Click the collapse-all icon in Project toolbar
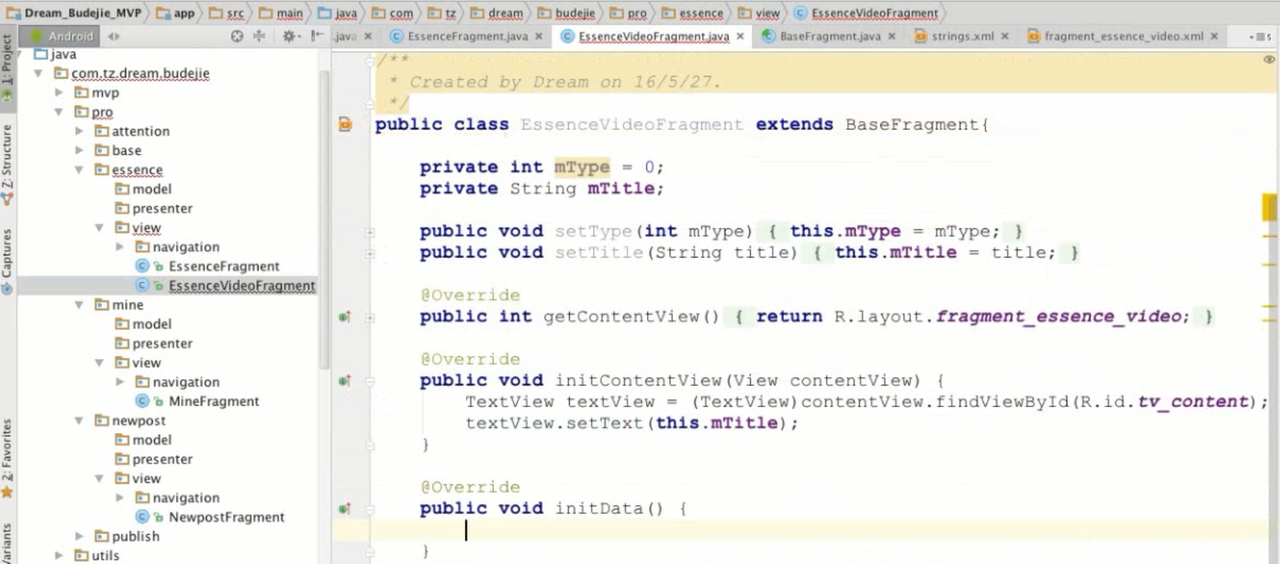This screenshot has height=564, width=1280. click(259, 36)
